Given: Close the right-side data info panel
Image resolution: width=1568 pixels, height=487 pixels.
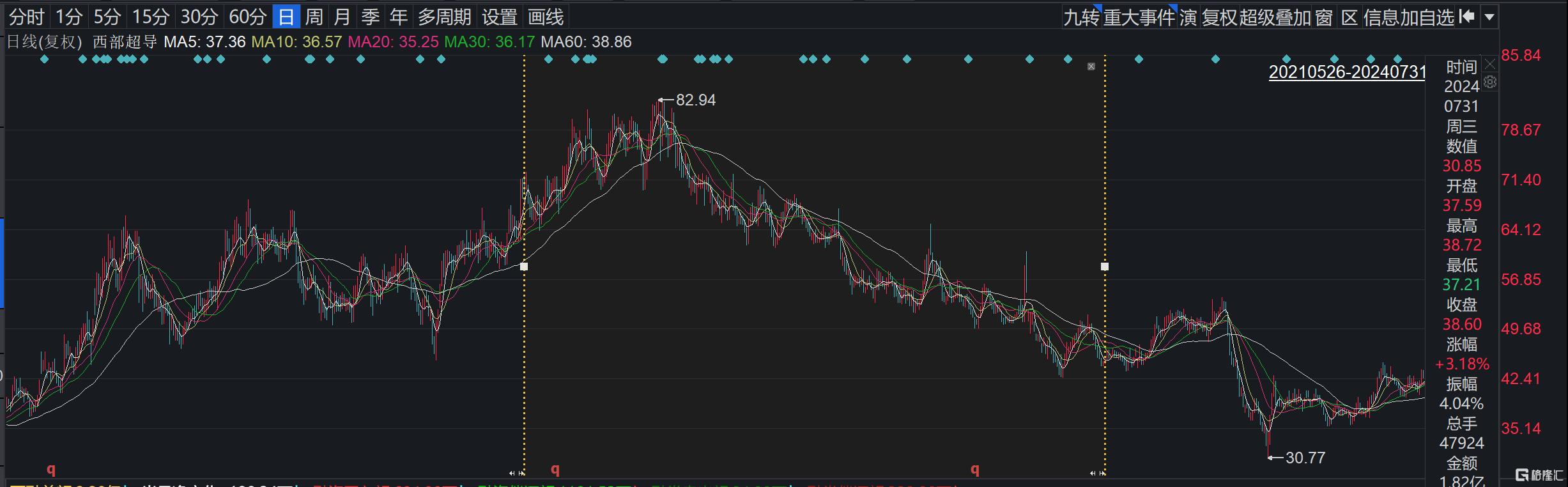Looking at the screenshot, I should [x=1490, y=64].
